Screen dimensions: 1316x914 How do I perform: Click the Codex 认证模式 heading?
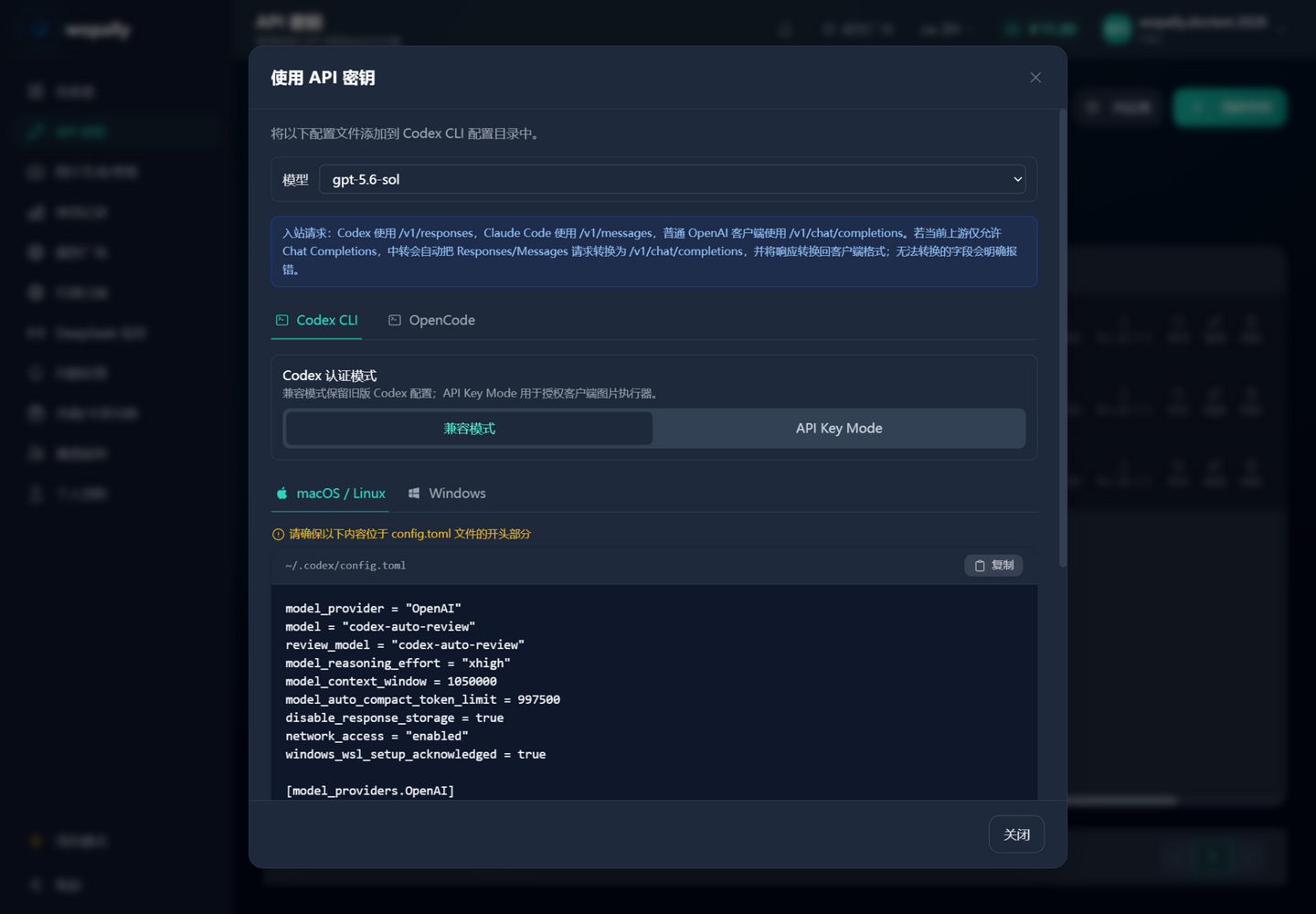click(329, 376)
